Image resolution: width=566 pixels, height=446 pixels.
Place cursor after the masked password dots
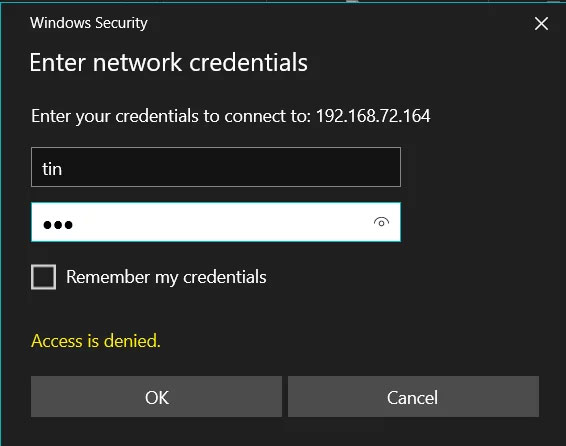tap(74, 225)
